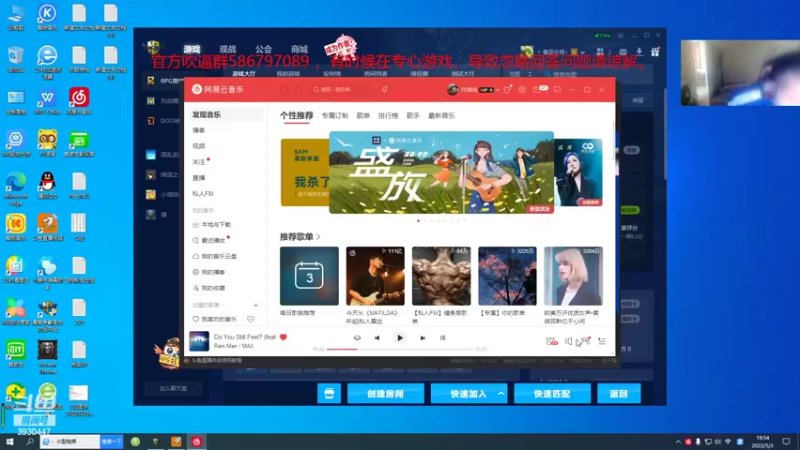Open the Windows Start menu
The width and height of the screenshot is (800, 450).
10,441
